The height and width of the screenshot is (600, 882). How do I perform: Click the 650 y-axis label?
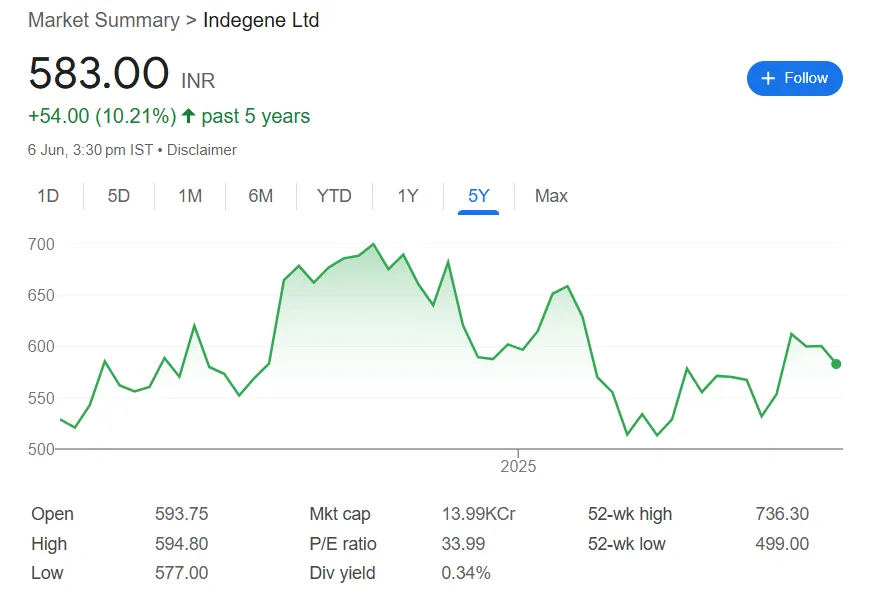tap(41, 295)
